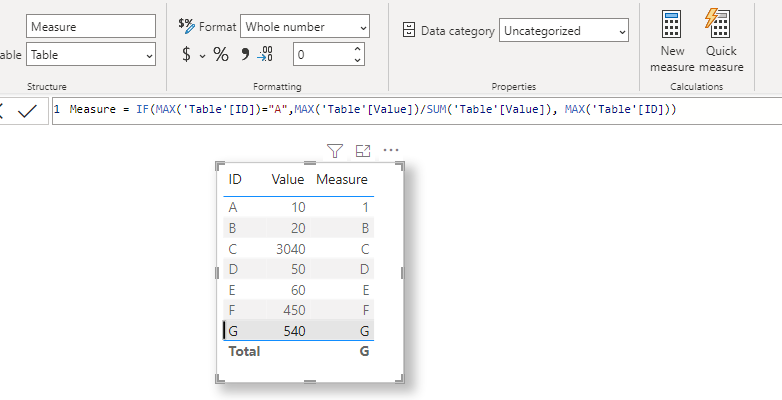This screenshot has width=782, height=400.
Task: Enter focus mode for the table visual
Action: tap(363, 151)
